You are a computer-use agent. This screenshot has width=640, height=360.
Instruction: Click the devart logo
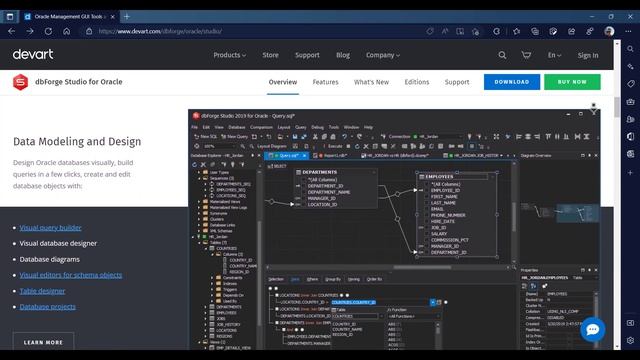(x=33, y=54)
